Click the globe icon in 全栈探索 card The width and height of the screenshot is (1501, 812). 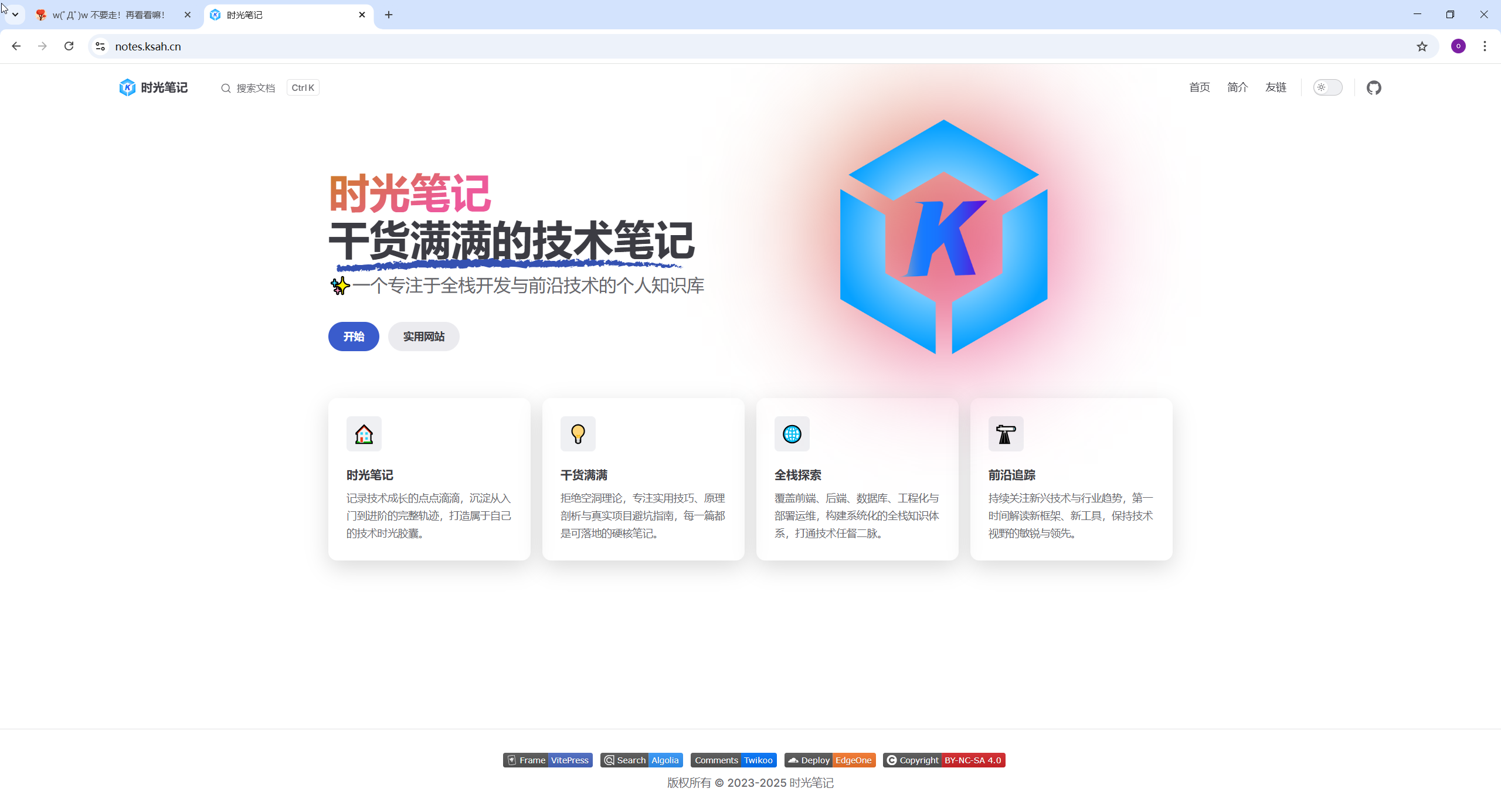tap(792, 434)
